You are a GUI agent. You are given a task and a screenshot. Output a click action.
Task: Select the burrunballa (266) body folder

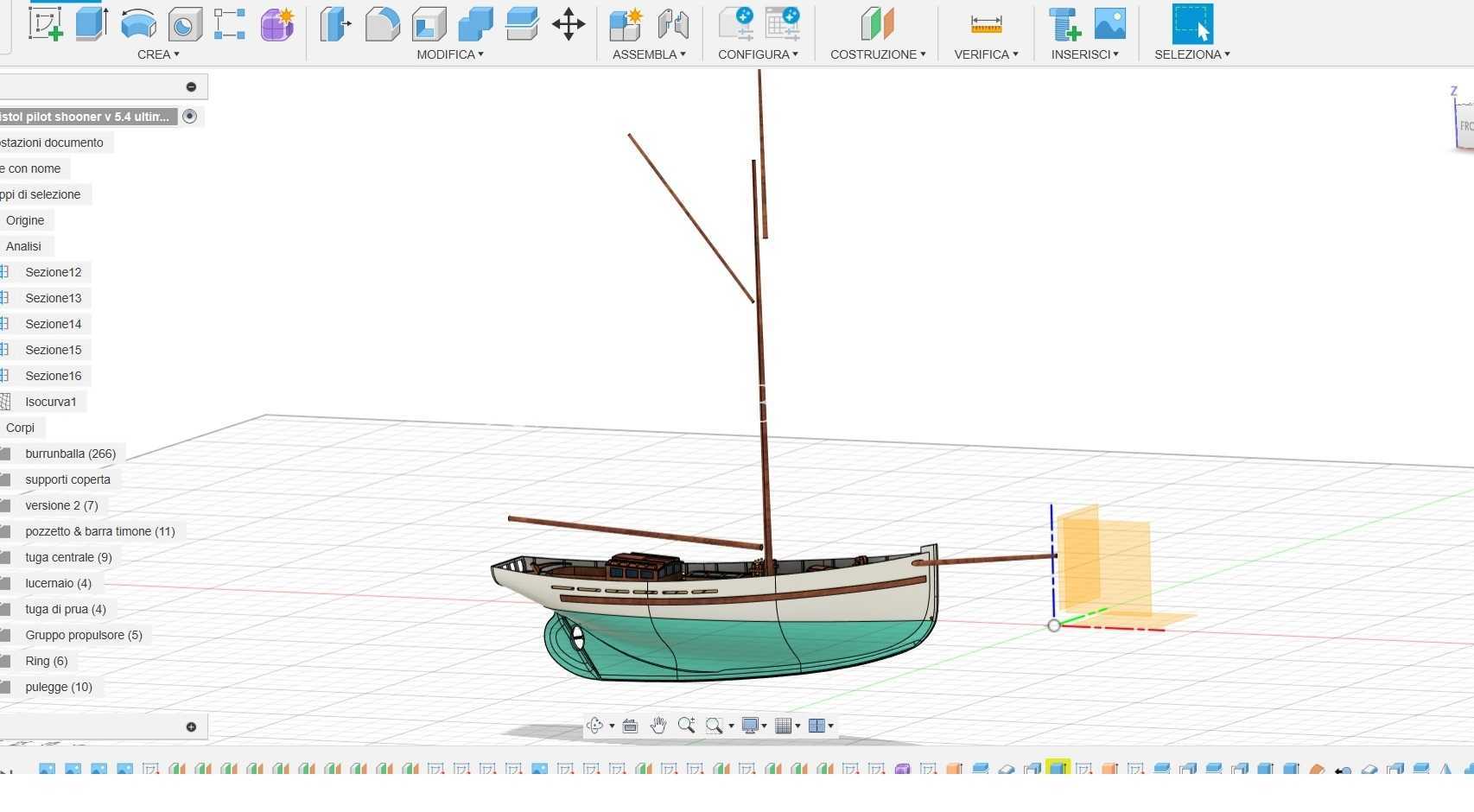pos(70,454)
